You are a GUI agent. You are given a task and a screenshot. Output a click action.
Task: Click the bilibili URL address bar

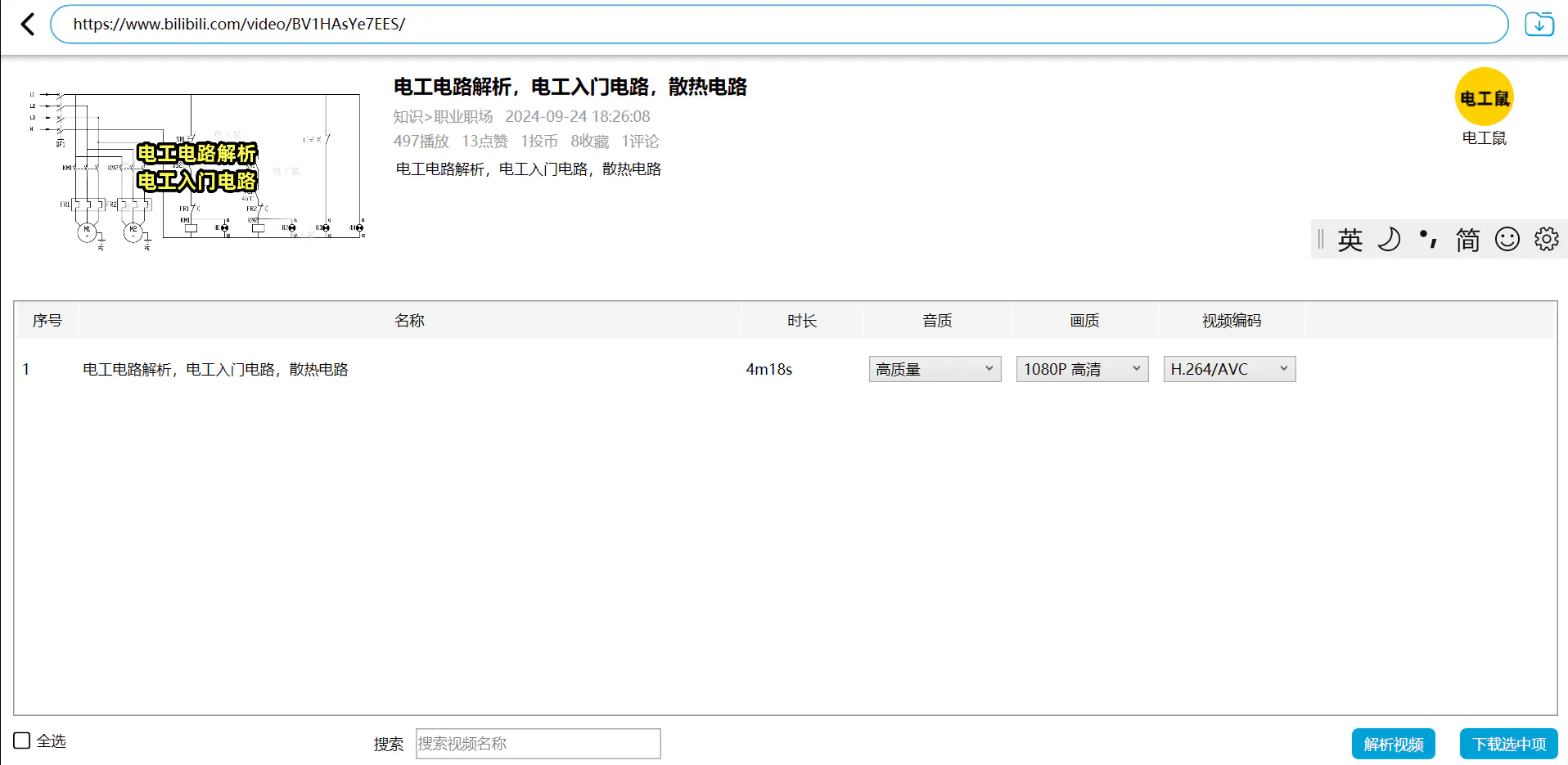[x=777, y=25]
